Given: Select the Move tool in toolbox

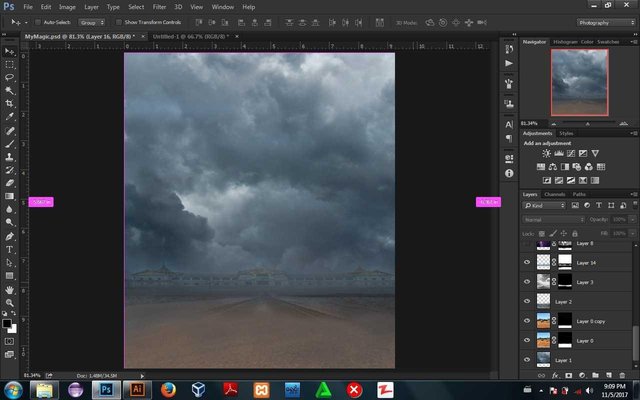Looking at the screenshot, I should click(9, 51).
